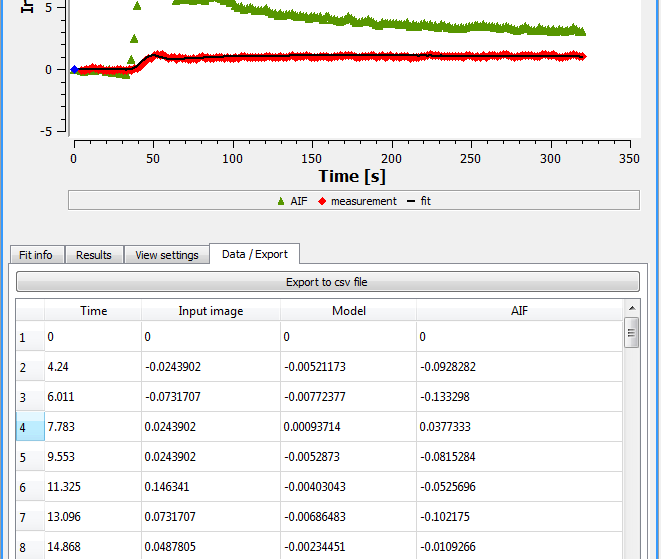661x559 pixels.
Task: Select the AIF cell with value -0.133298
Action: click(519, 397)
